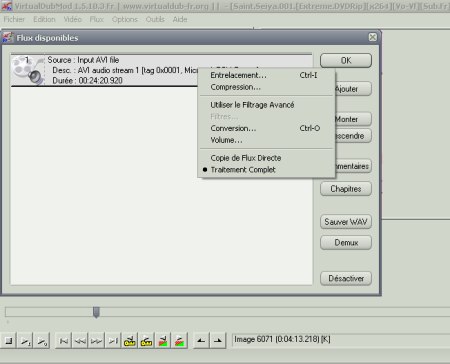
Task: Click the Demux button
Action: click(x=346, y=242)
